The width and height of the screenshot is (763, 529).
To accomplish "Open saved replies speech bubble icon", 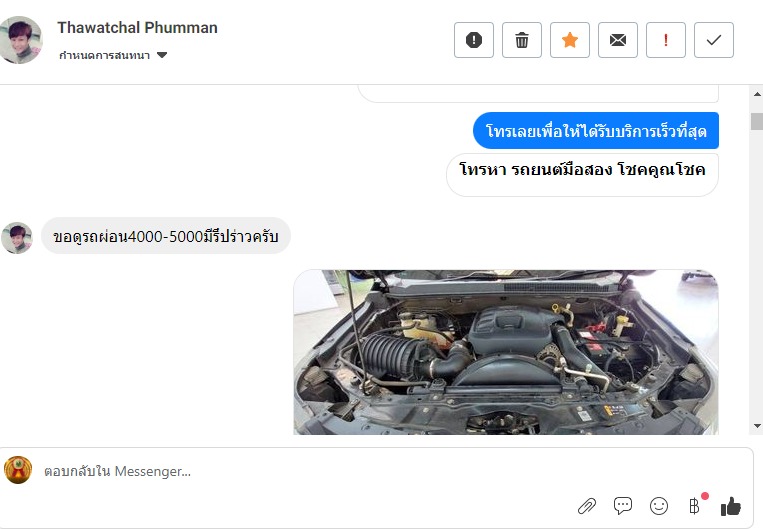I will (623, 506).
